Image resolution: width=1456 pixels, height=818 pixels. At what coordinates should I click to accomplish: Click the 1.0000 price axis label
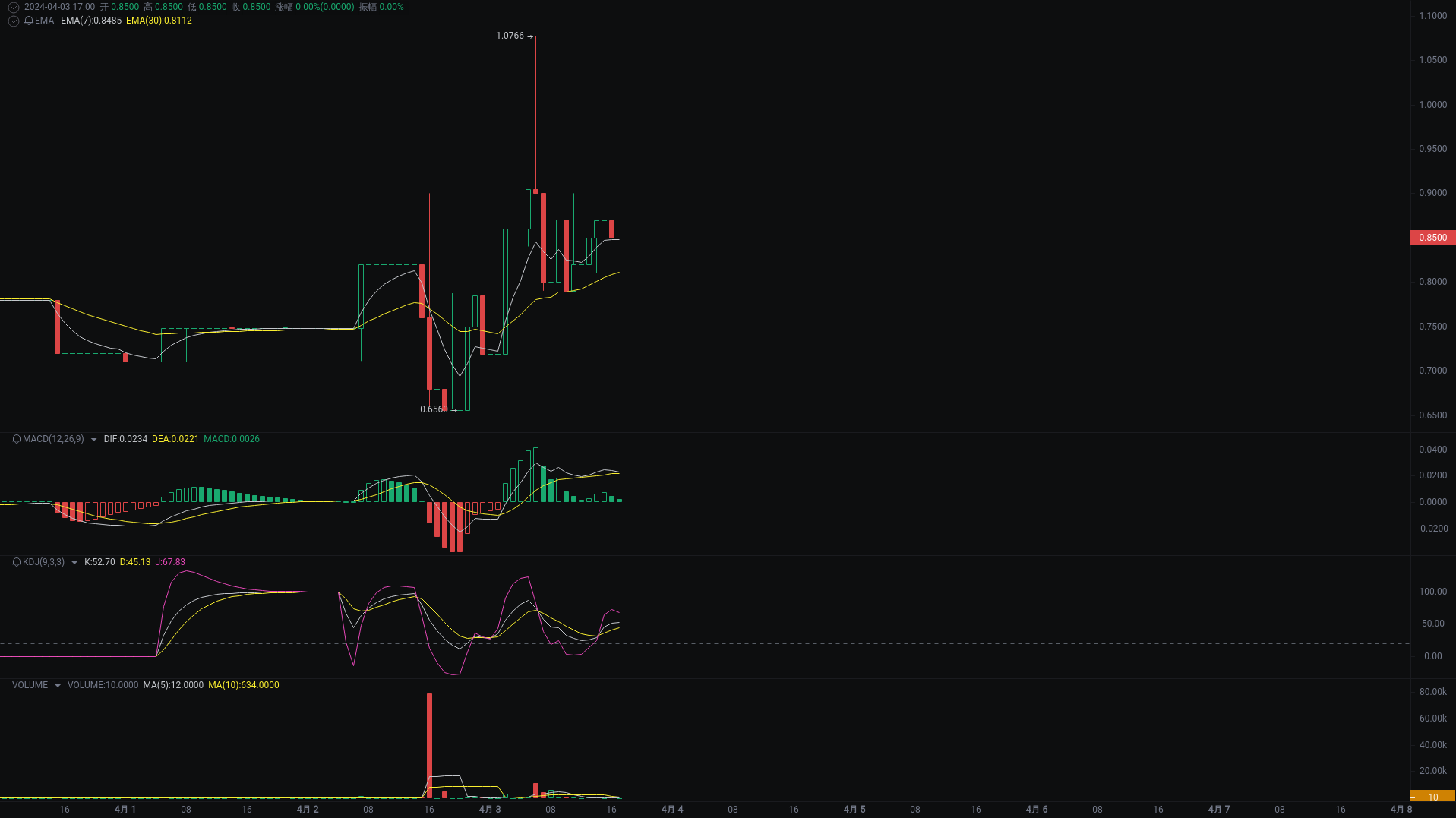pyautogui.click(x=1433, y=105)
